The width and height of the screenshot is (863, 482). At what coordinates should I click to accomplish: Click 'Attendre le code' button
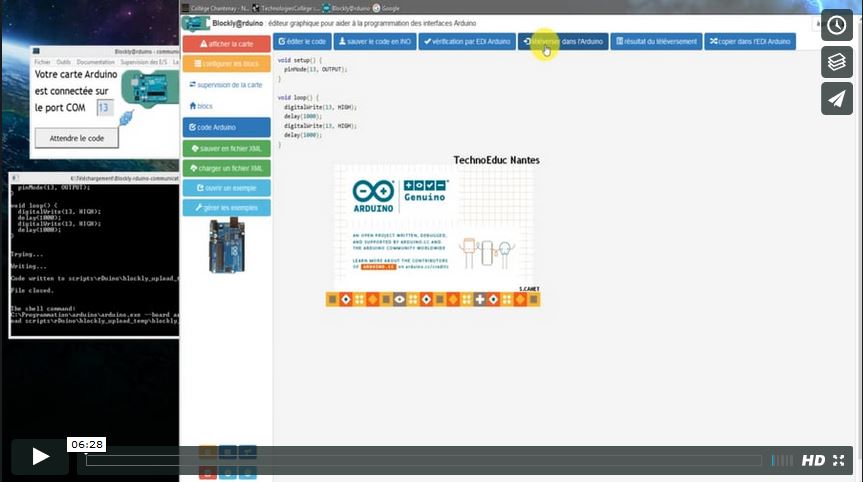click(77, 138)
